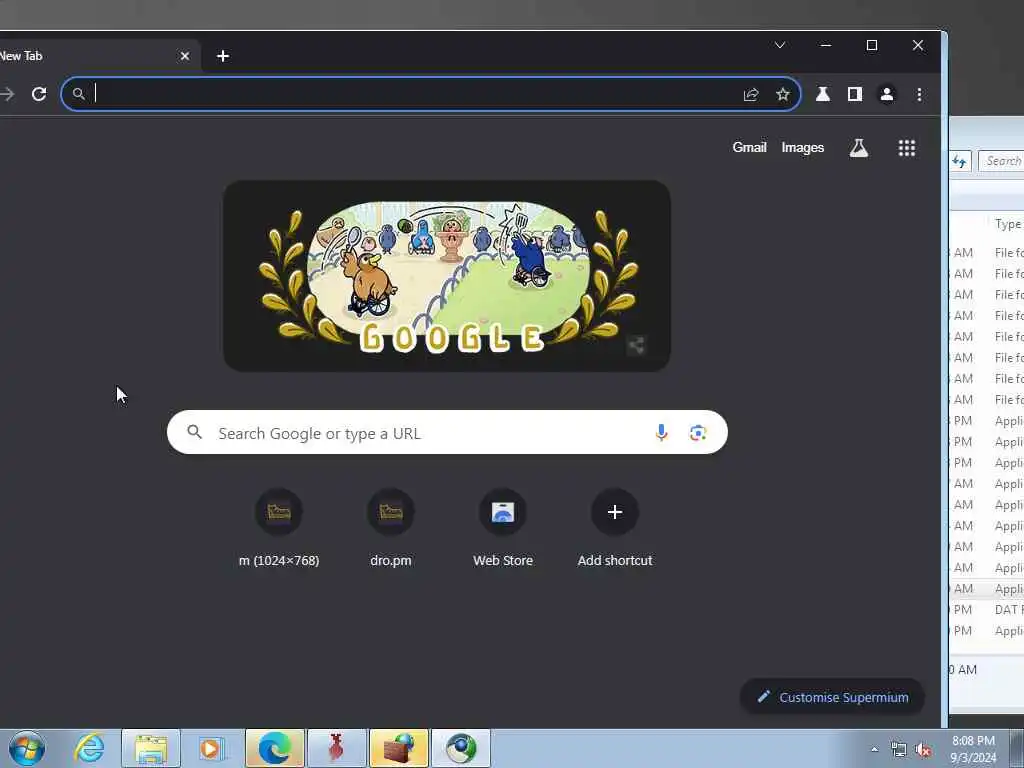Start voice search with microphone icon
Image resolution: width=1024 pixels, height=768 pixels.
[662, 432]
